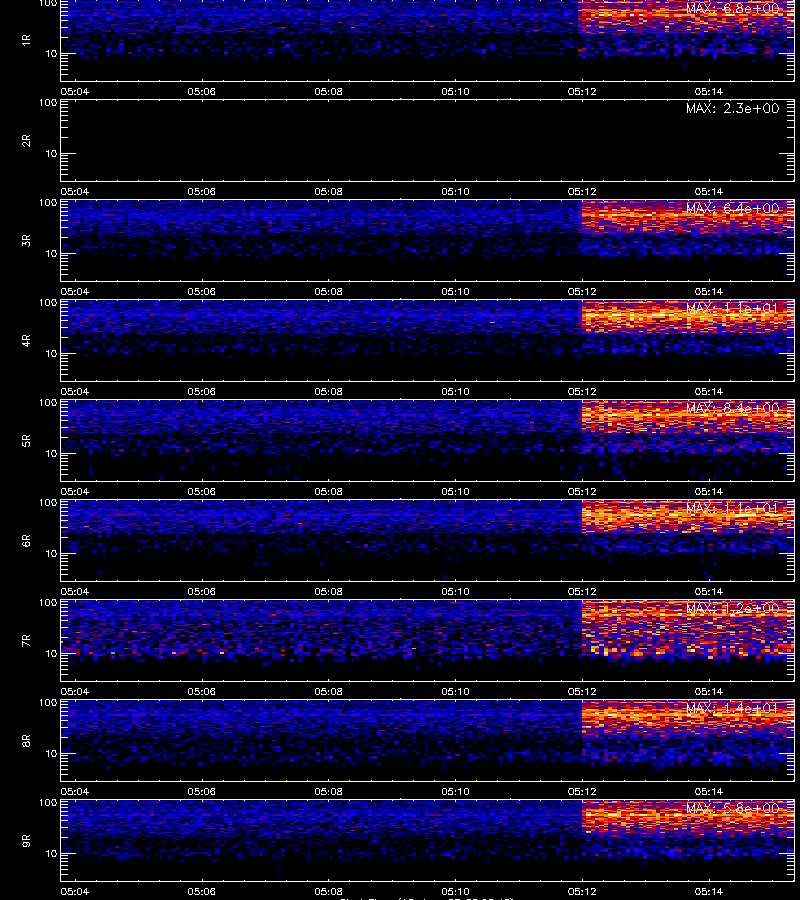
Task: Click the 05:08 time label beneath panel 9R
Action: 328,891
